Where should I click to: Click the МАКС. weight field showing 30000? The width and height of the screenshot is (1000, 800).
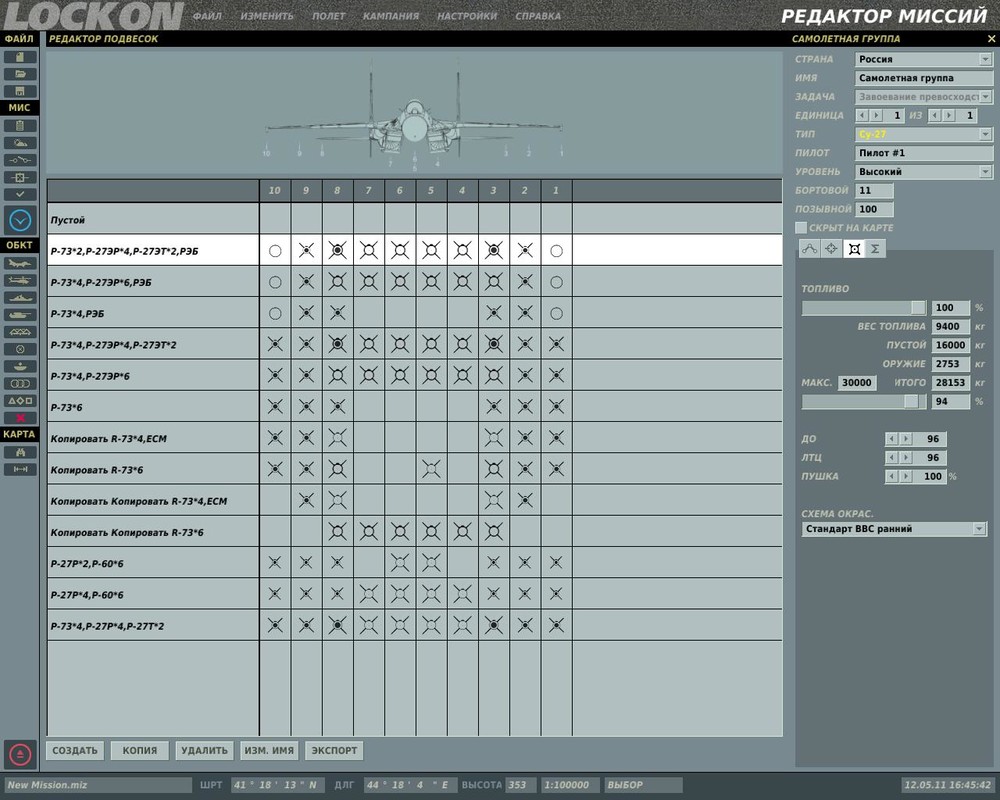tap(856, 383)
